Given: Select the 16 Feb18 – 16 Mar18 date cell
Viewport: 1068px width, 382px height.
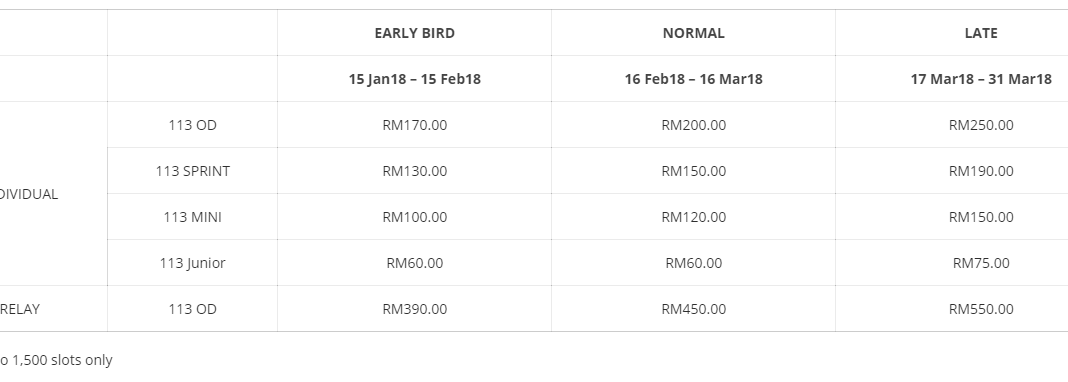Looking at the screenshot, I should (693, 79).
